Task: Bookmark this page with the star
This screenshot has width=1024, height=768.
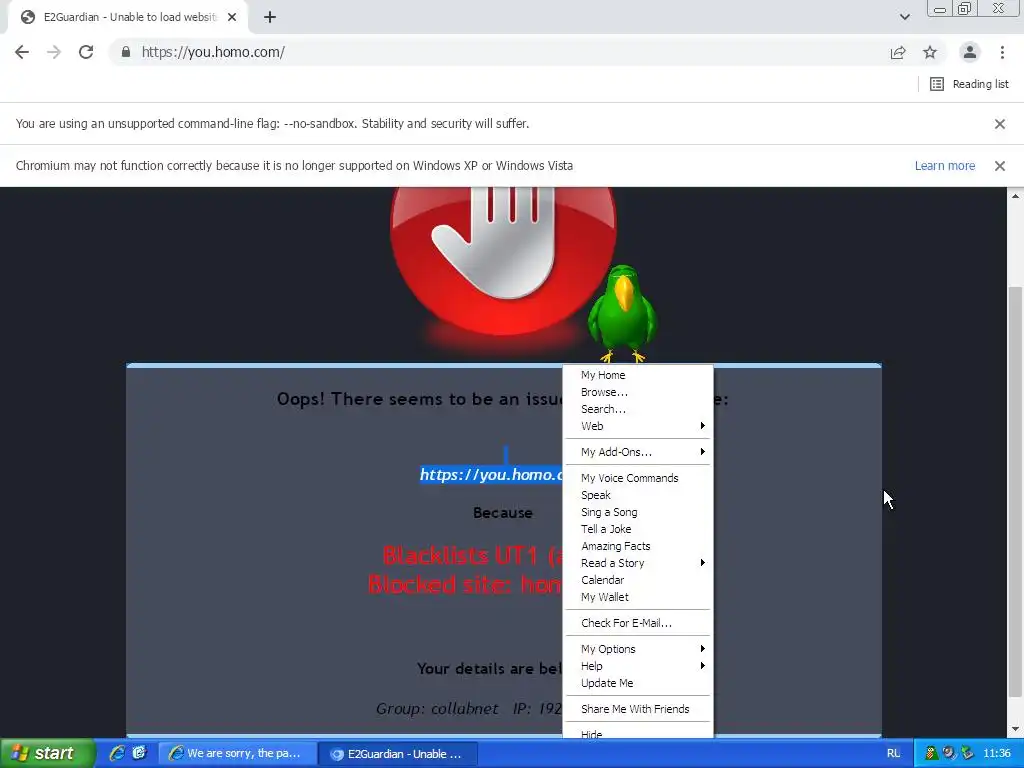Action: pyautogui.click(x=930, y=52)
